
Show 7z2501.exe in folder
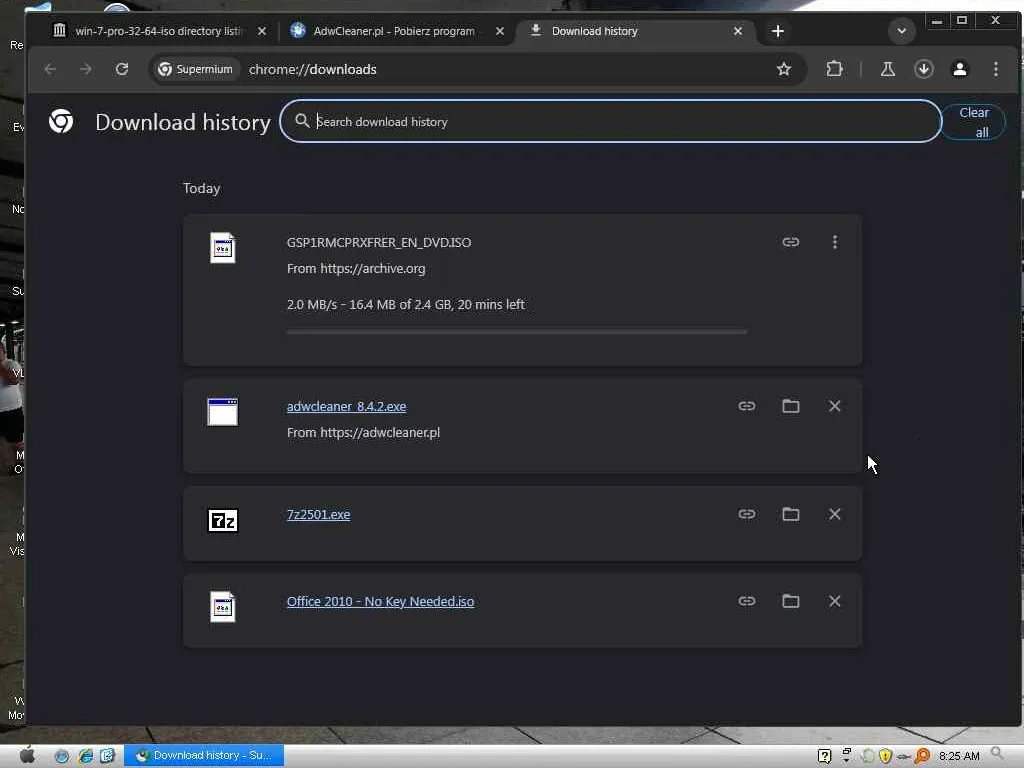791,515
